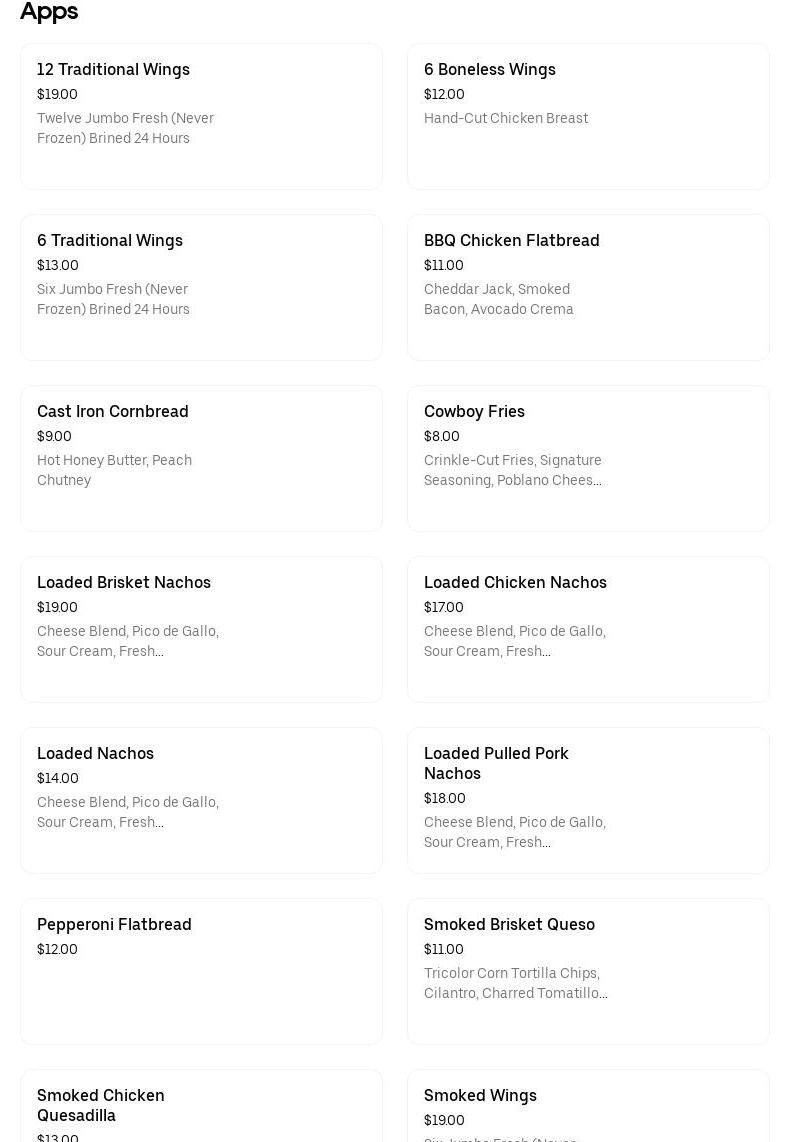This screenshot has height=1142, width=804.
Task: Click the Apps section heading
Action: pyautogui.click(x=49, y=12)
